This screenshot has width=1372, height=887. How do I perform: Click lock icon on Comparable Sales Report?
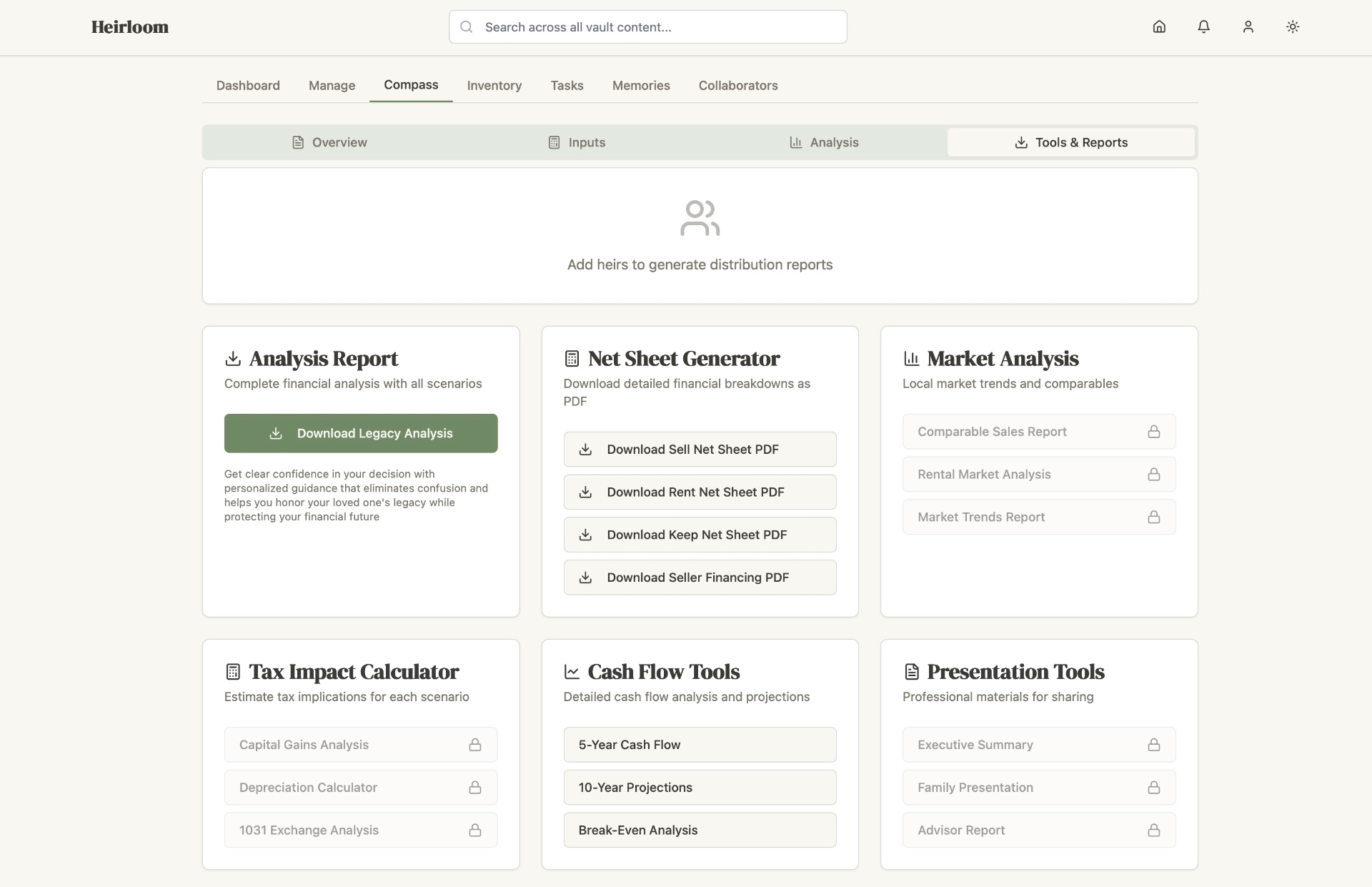coord(1153,432)
